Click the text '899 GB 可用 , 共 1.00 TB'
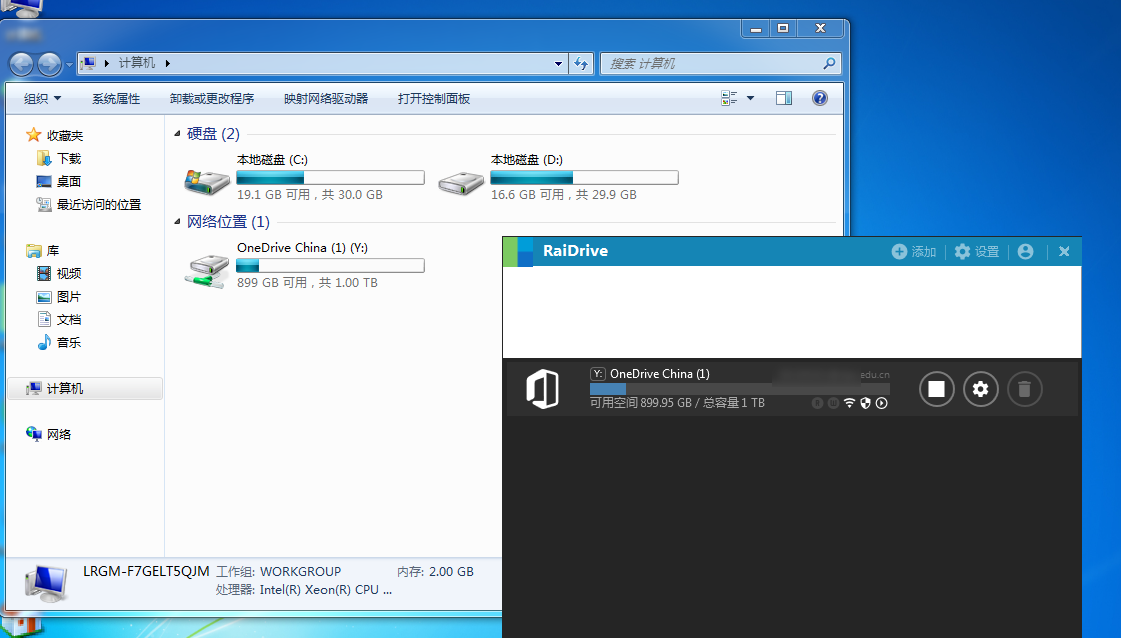The height and width of the screenshot is (638, 1121). 307,283
